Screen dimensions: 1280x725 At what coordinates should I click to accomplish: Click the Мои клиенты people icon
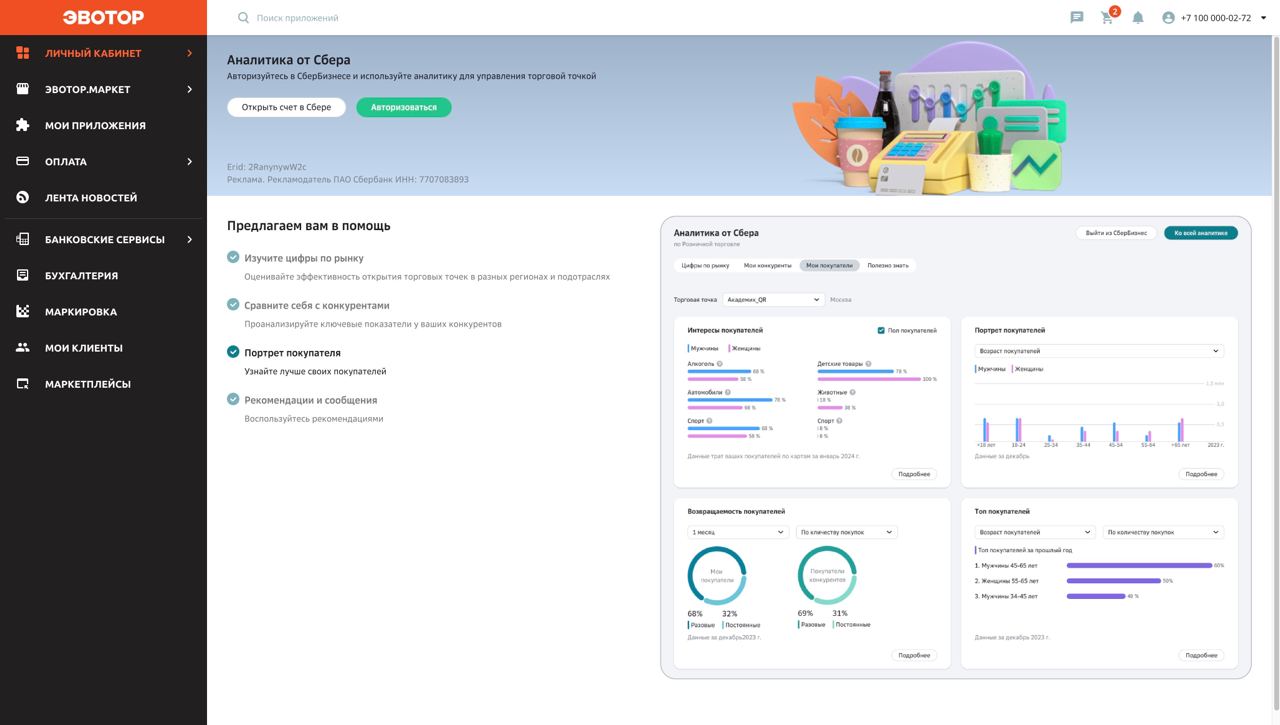point(23,347)
